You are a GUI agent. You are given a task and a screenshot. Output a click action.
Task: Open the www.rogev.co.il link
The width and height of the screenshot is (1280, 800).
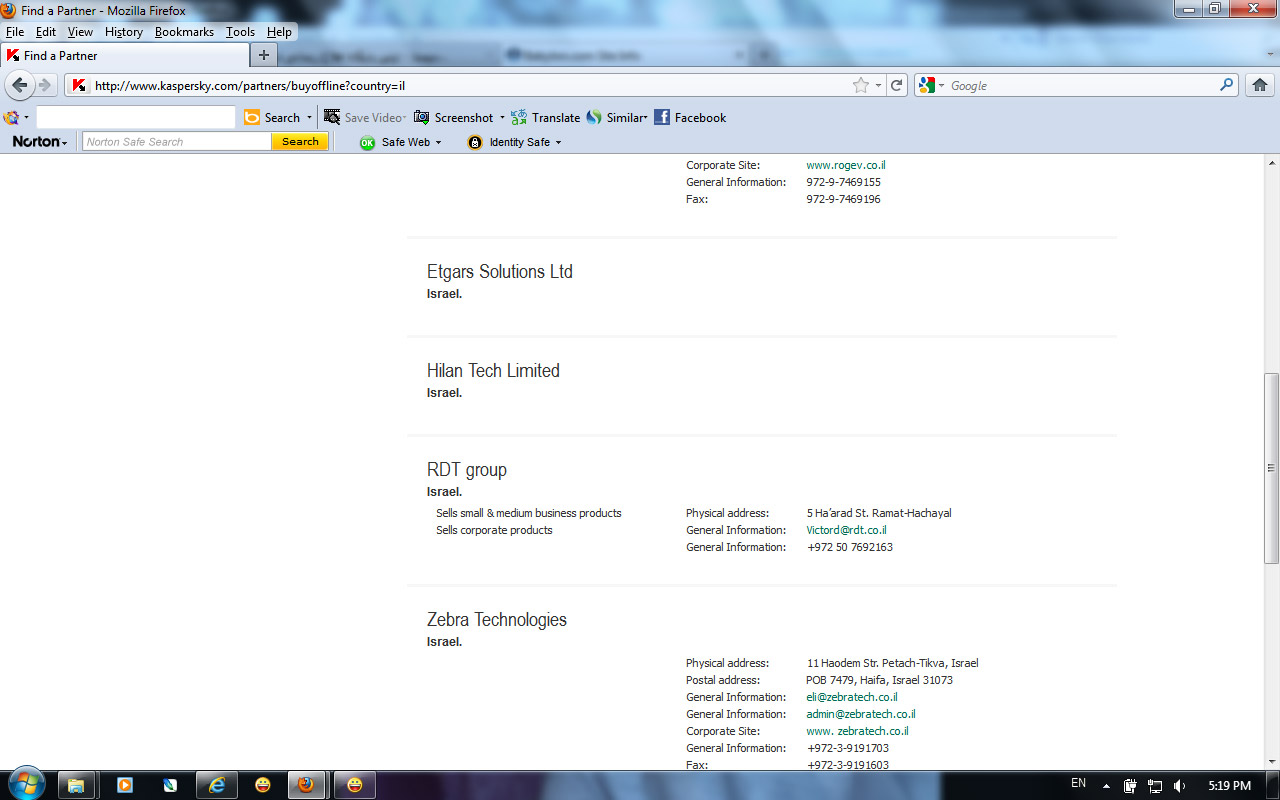click(x=846, y=165)
